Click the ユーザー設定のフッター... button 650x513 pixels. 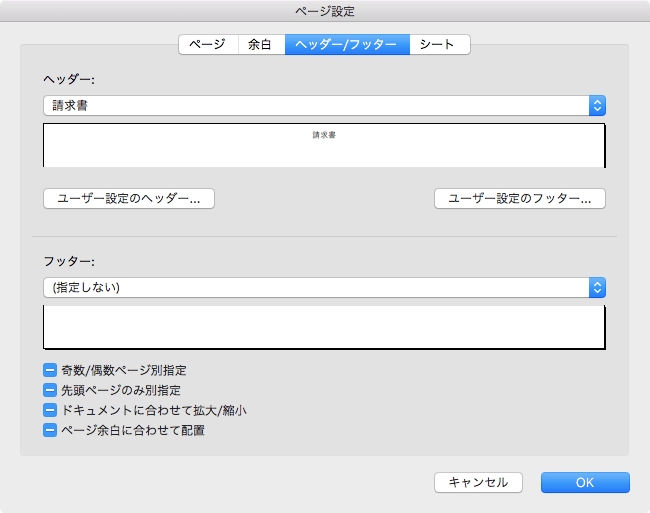click(520, 198)
